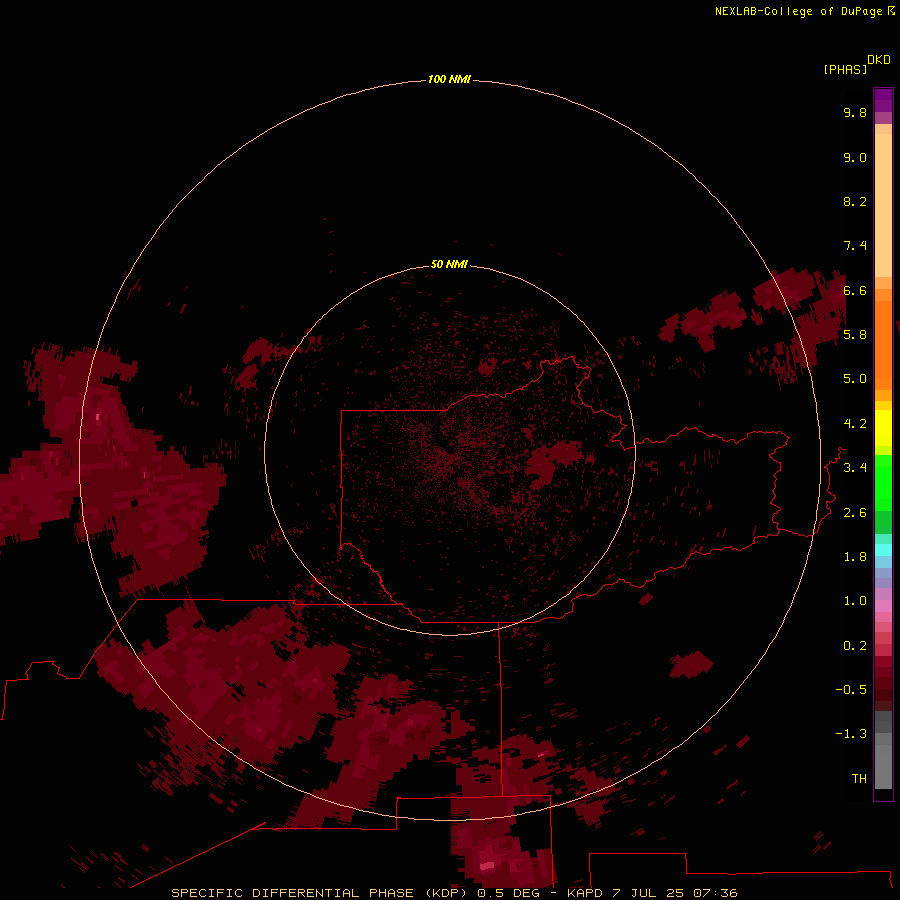Screen dimensions: 900x900
Task: Click the yellow band of the color scale
Action: tap(883, 428)
